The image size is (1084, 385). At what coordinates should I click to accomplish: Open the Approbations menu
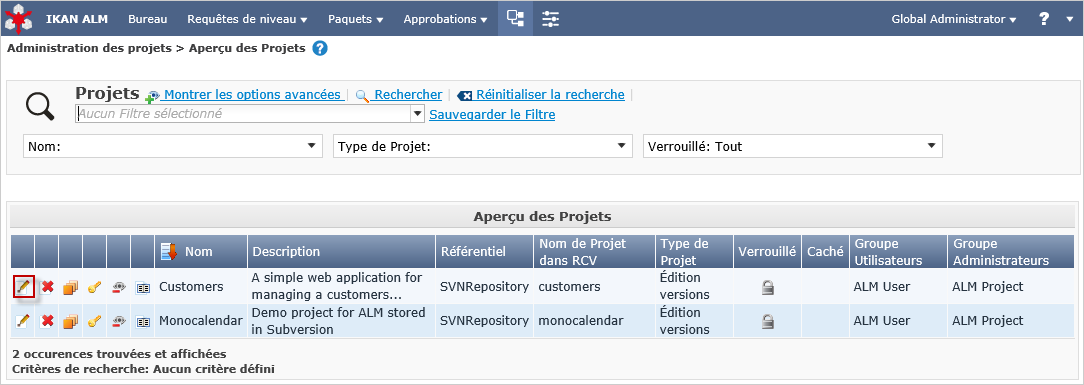point(445,19)
